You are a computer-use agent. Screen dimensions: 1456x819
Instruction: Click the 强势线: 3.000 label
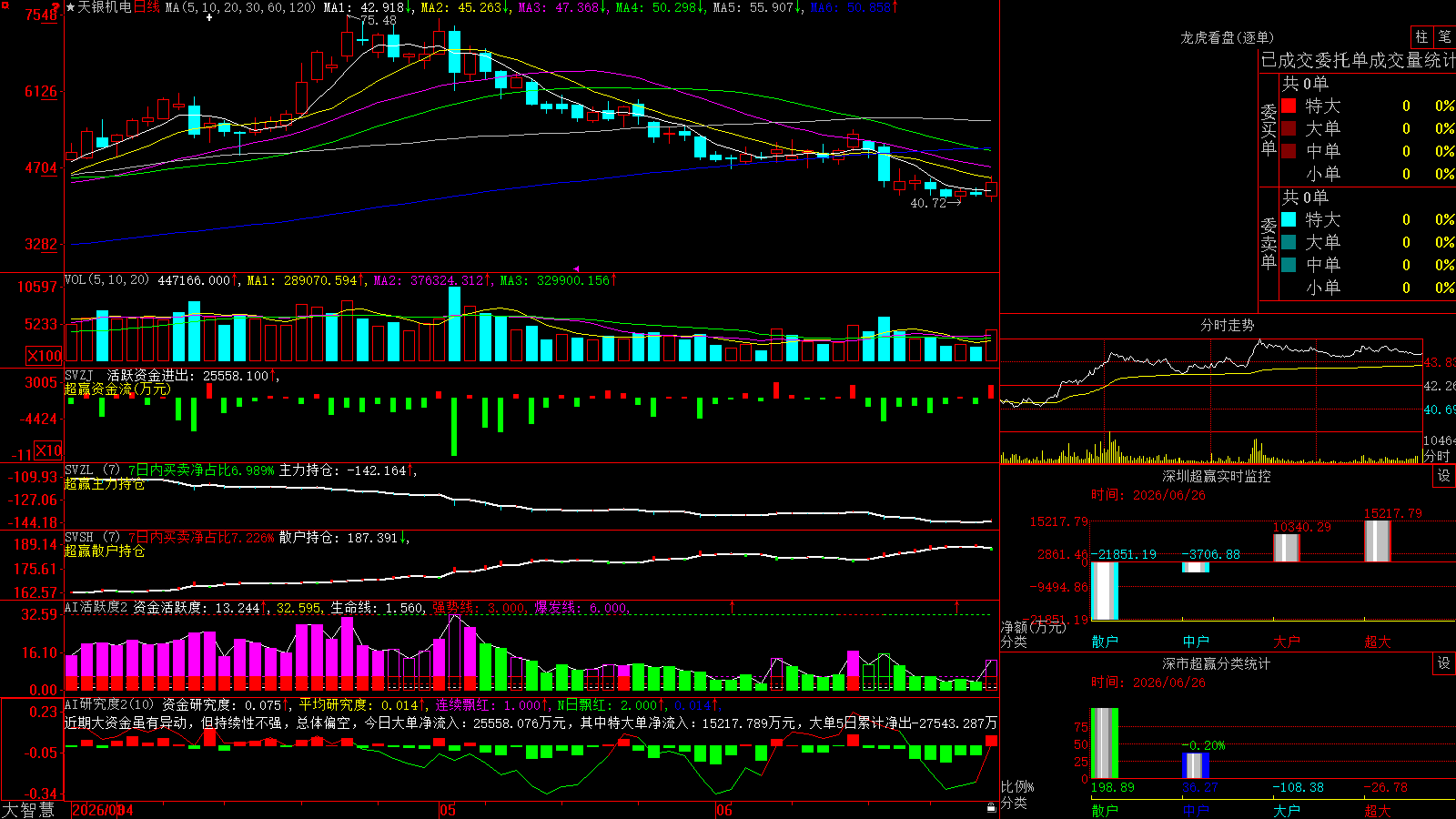pos(478,608)
